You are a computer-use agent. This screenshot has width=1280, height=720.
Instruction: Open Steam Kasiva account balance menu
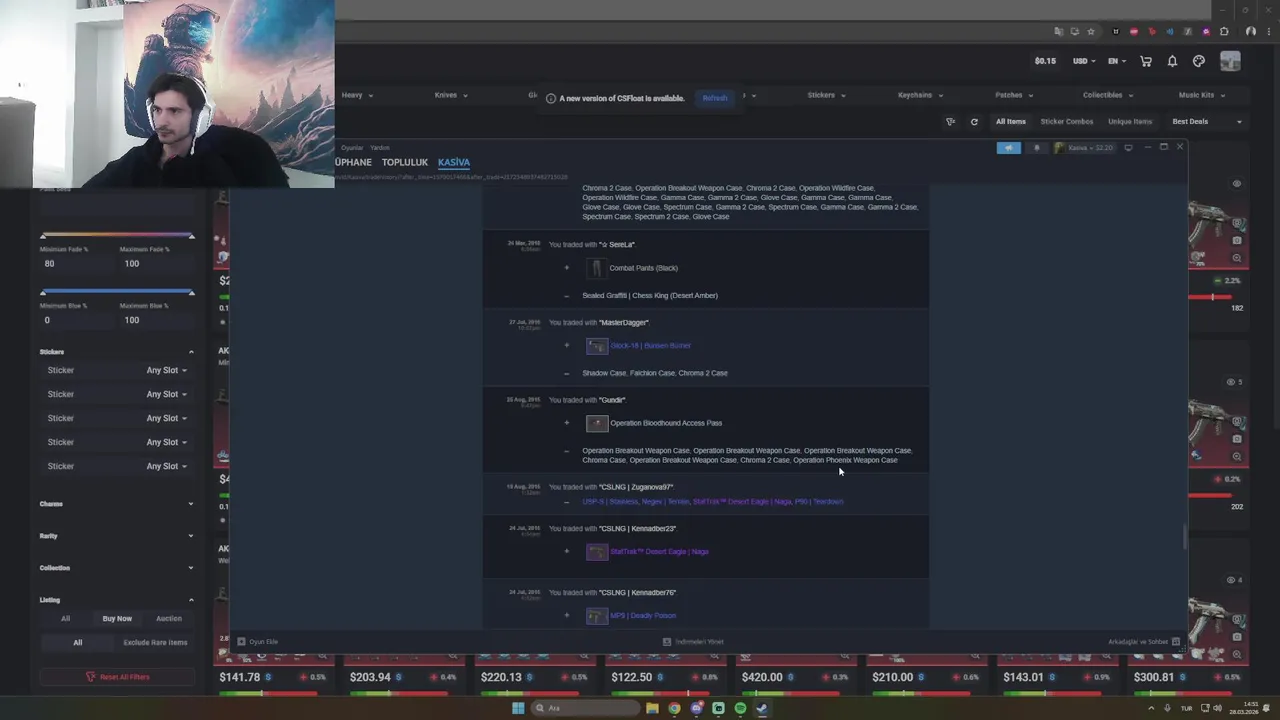click(1083, 148)
